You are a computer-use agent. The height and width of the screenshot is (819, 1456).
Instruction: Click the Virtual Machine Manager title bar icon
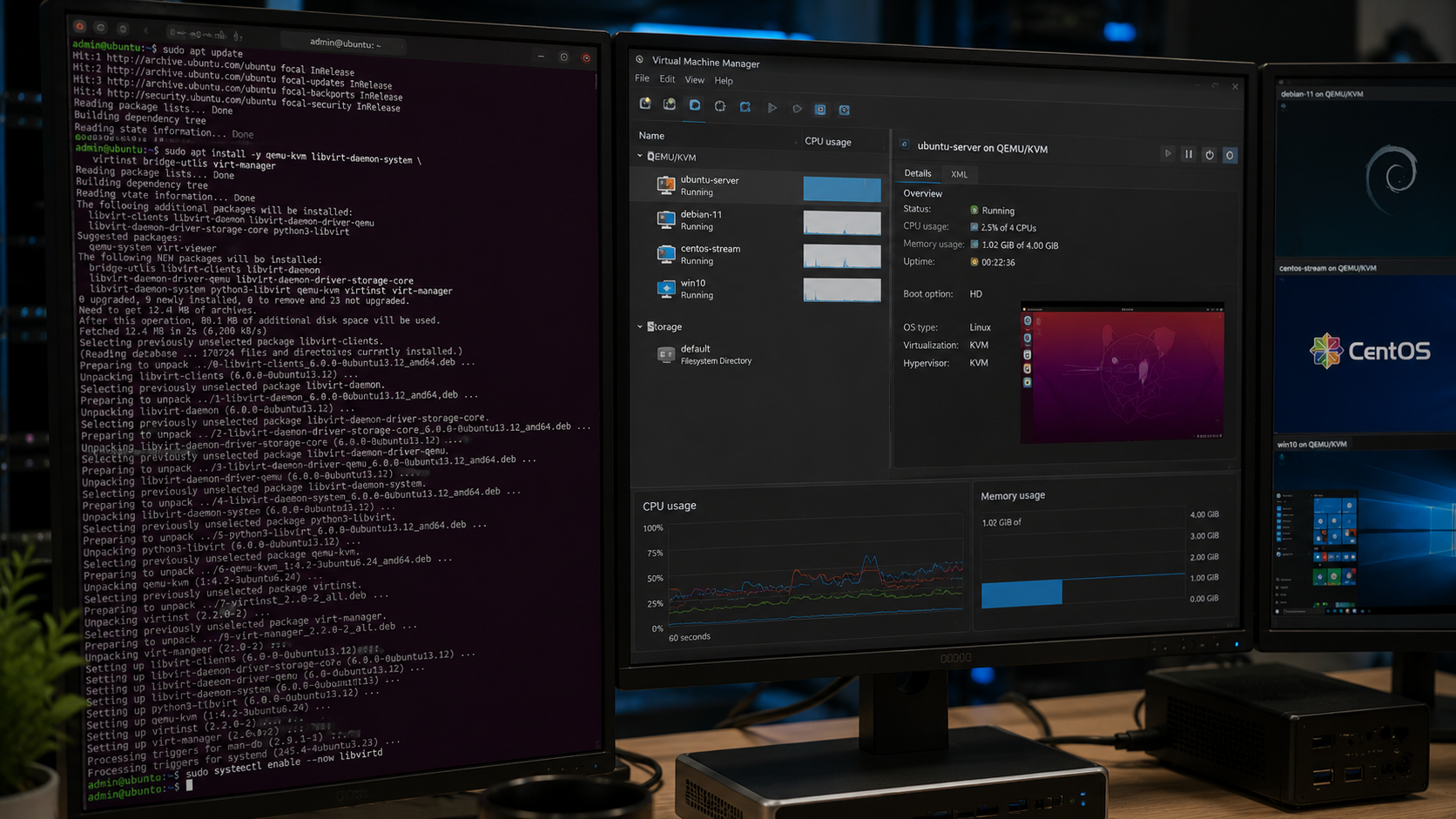tap(640, 60)
